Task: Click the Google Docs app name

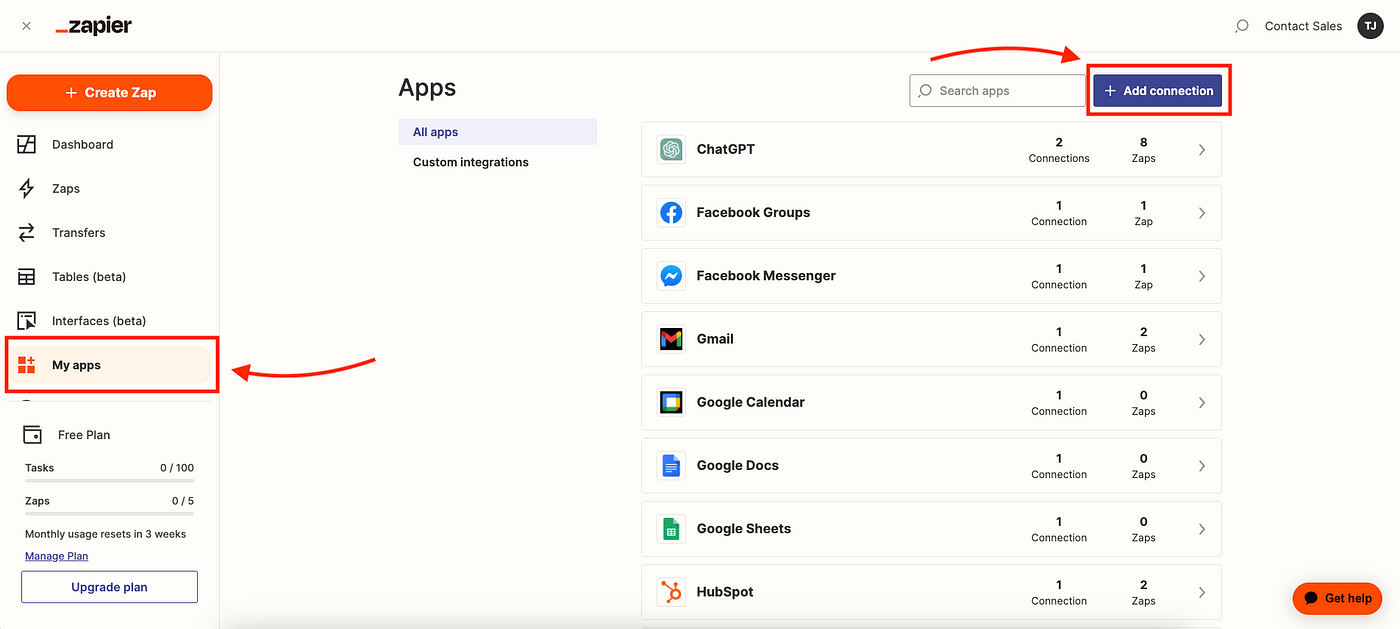Action: pos(738,465)
